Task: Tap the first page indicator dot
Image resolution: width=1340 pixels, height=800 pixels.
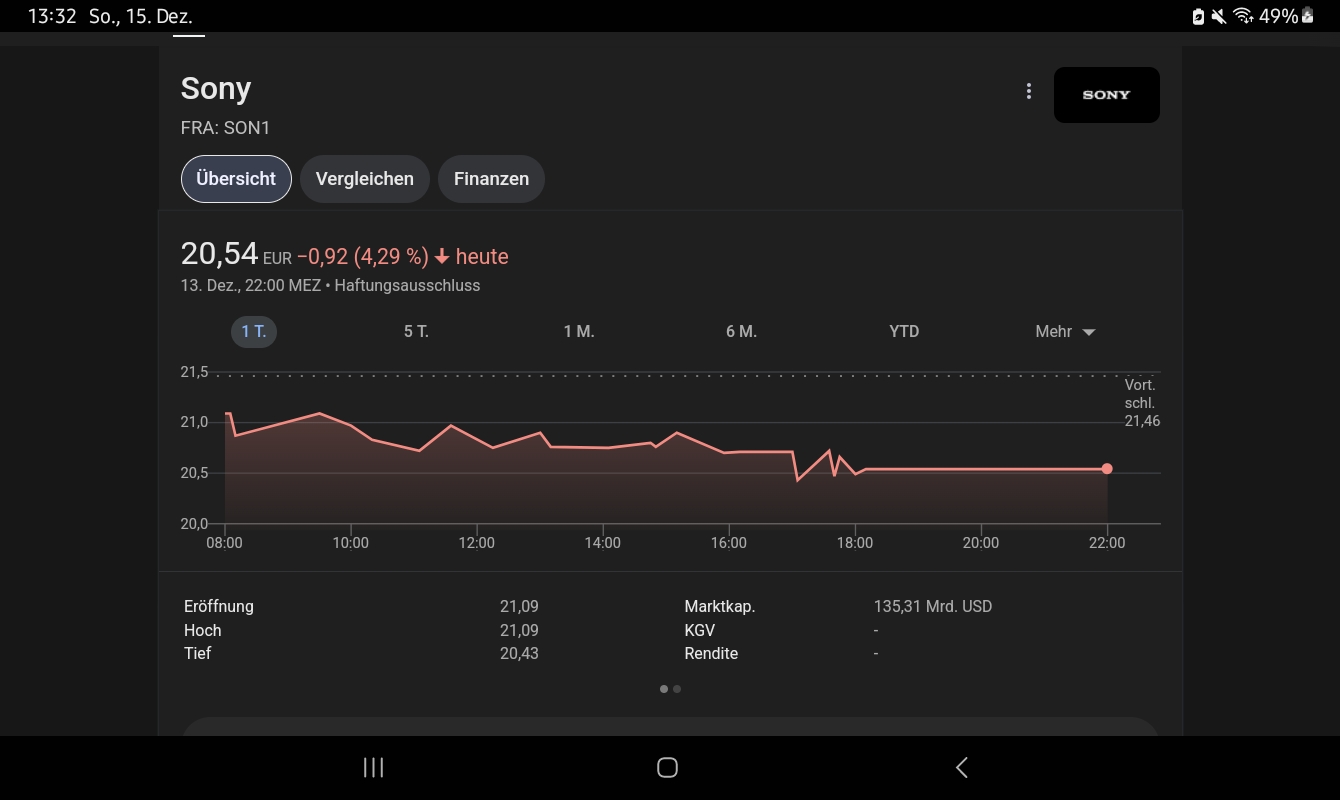Action: [664, 689]
